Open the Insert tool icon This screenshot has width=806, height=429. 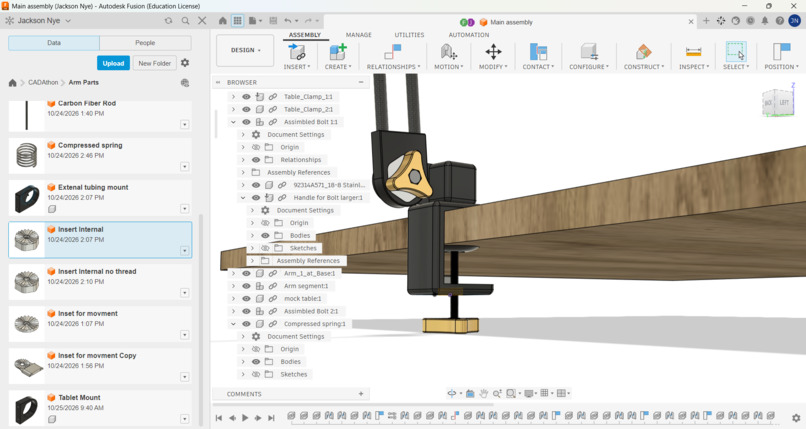tap(297, 52)
